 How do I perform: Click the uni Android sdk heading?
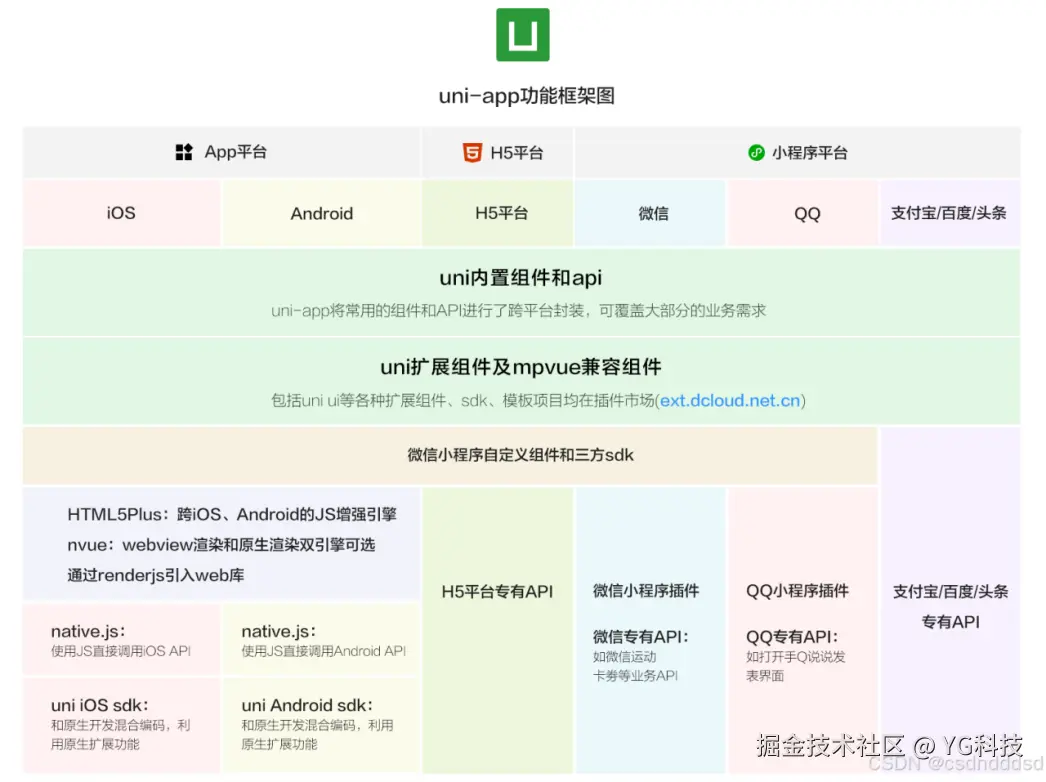click(x=307, y=705)
